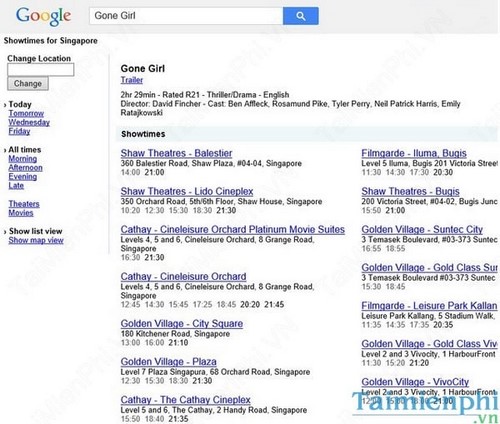Open Cathay - Cineleisure Orchard theater link

click(183, 276)
